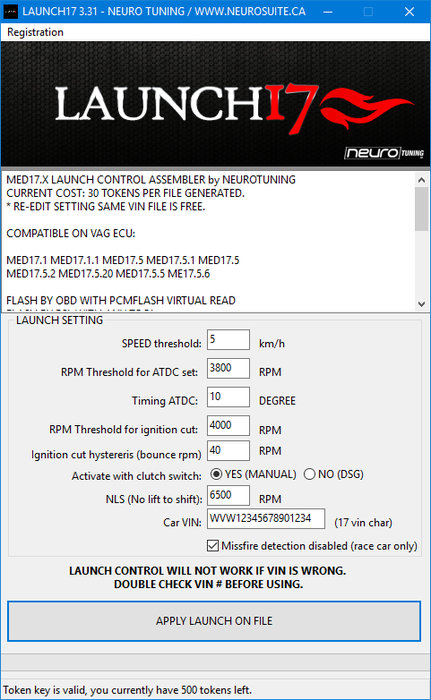Click the LAUNCH17 logo banner
The image size is (431, 700).
click(216, 104)
